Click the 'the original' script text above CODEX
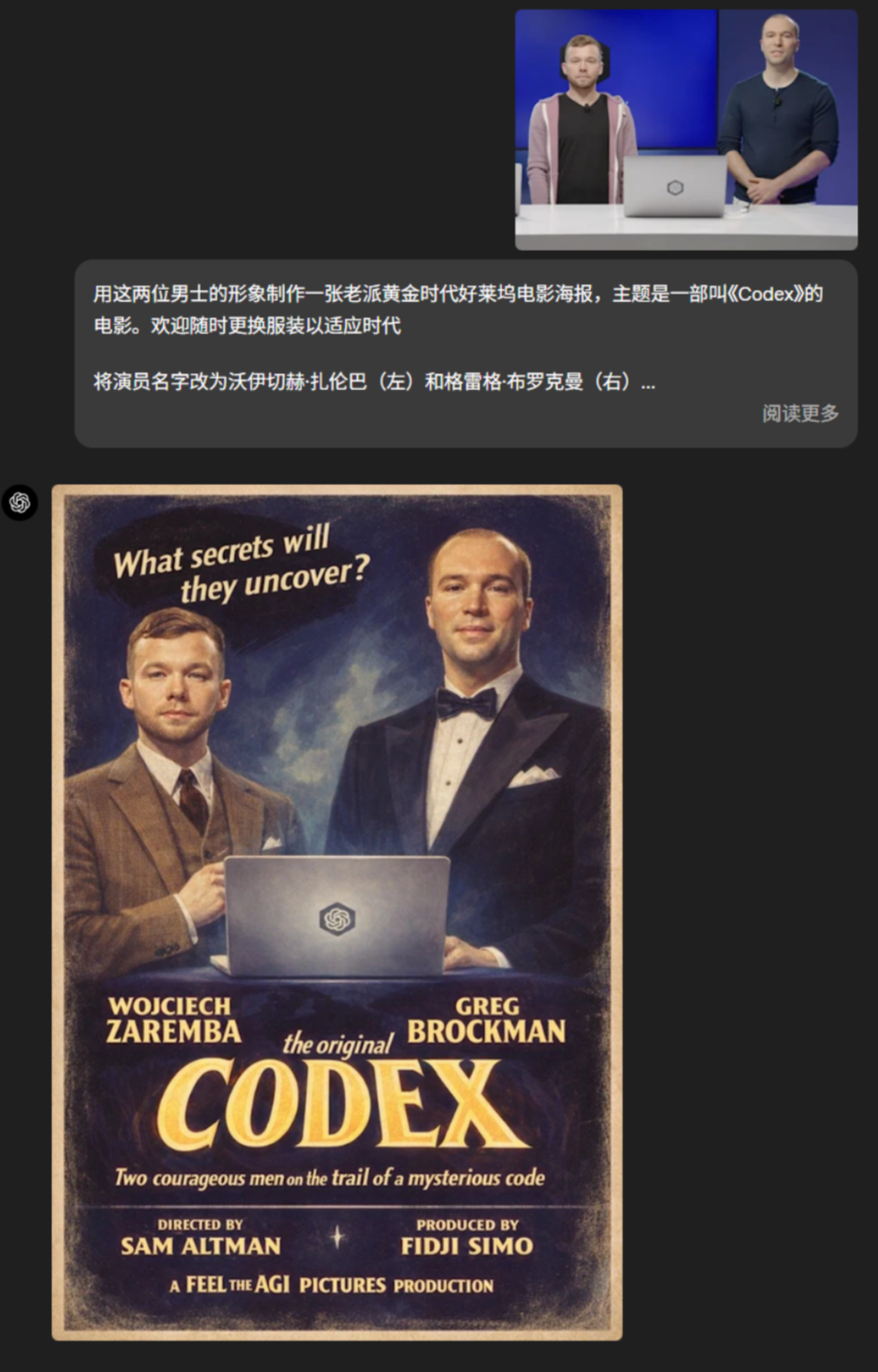The width and height of the screenshot is (878, 1372). 337,1044
